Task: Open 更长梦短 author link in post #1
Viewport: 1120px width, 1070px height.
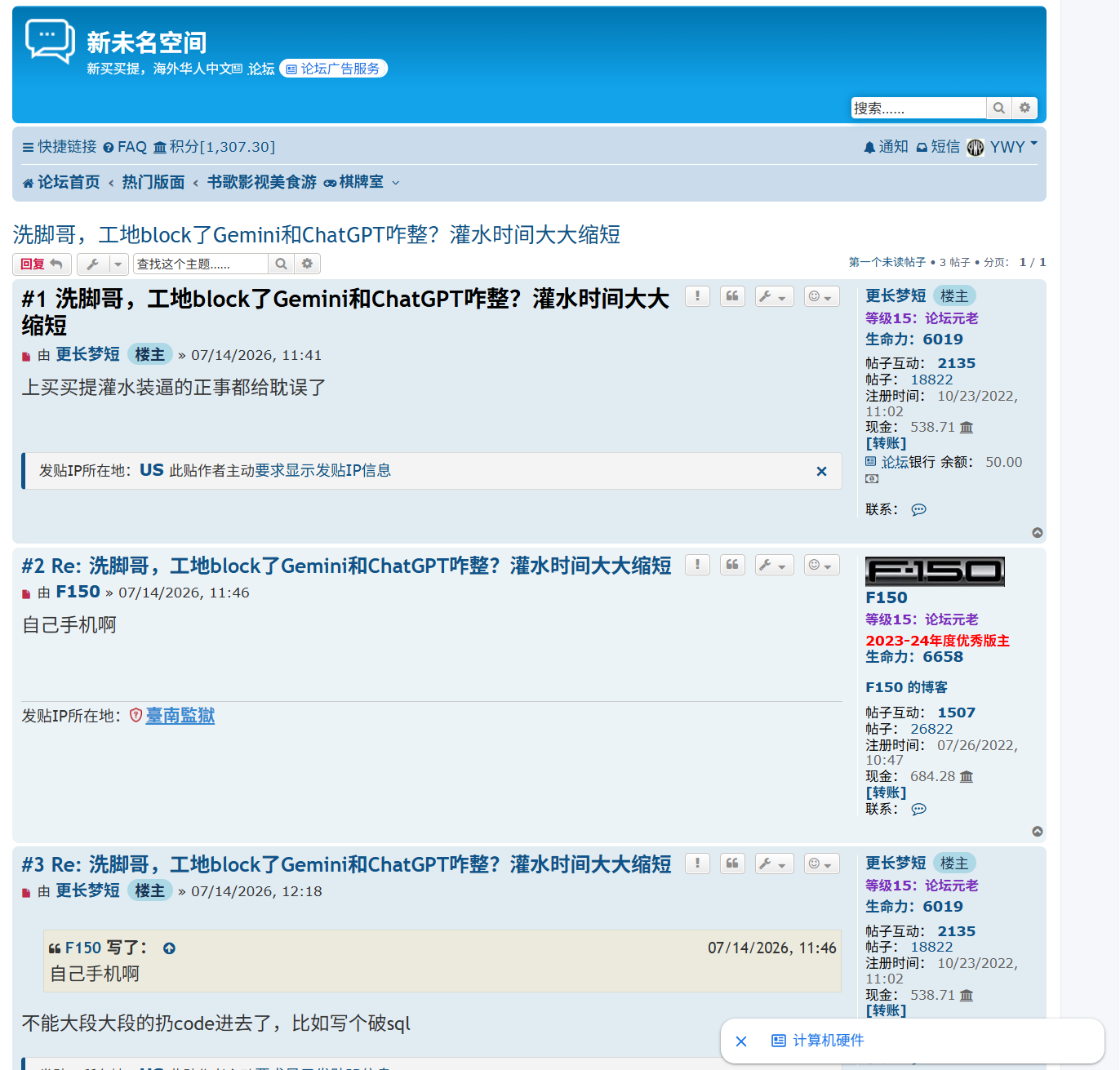Action: click(87, 354)
